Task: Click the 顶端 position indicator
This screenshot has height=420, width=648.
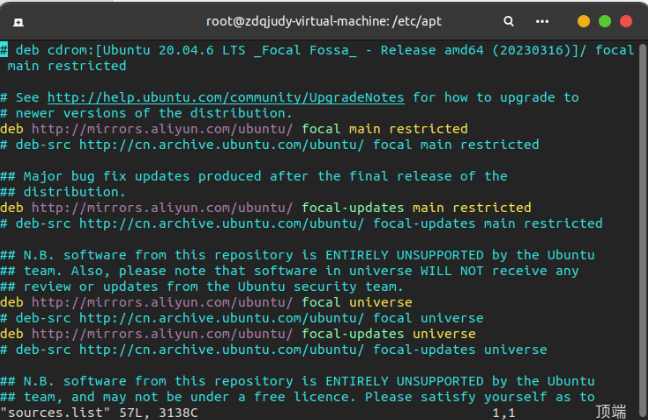Action: coord(611,412)
